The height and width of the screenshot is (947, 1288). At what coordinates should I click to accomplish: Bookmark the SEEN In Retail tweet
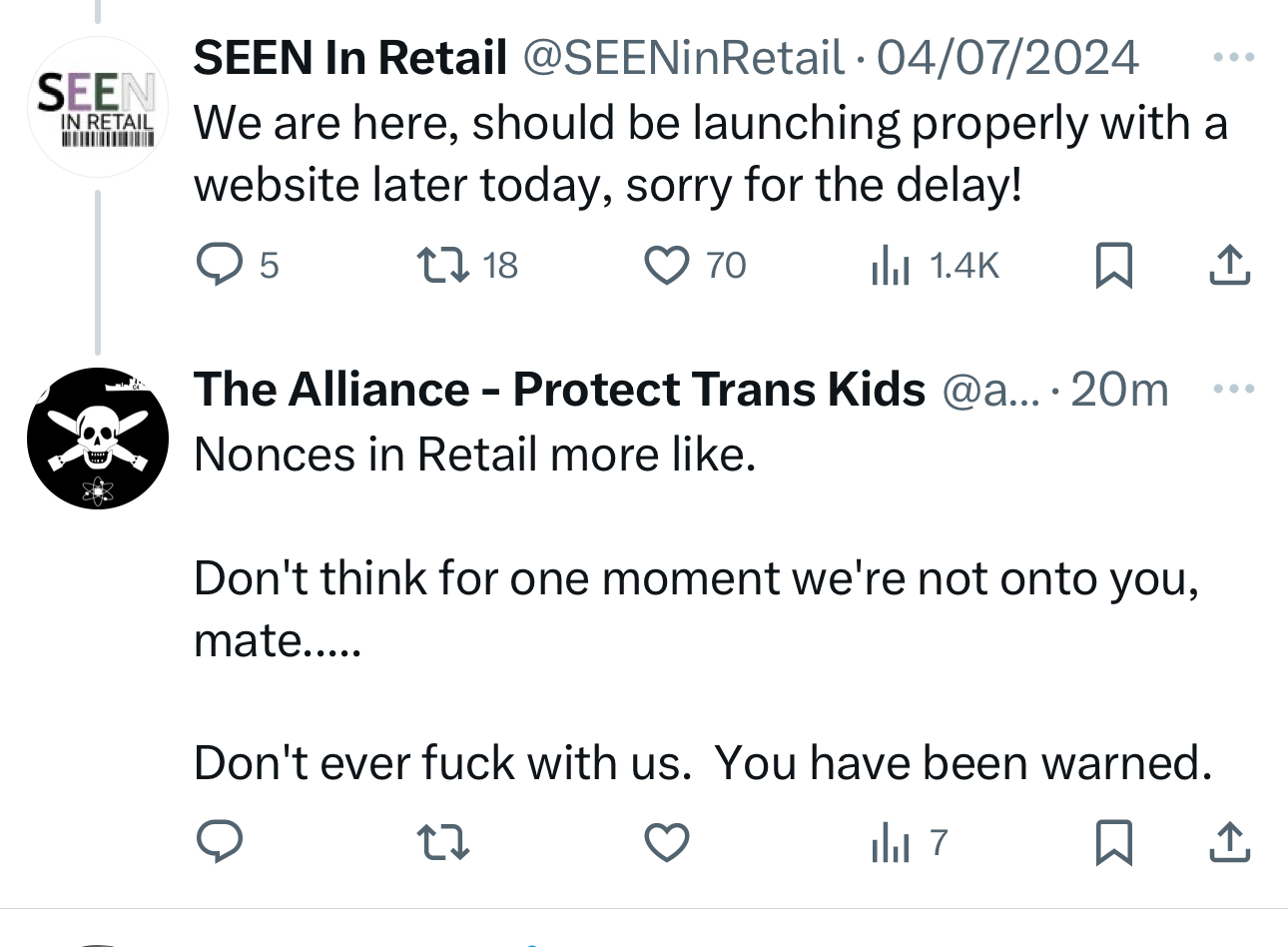[1113, 266]
